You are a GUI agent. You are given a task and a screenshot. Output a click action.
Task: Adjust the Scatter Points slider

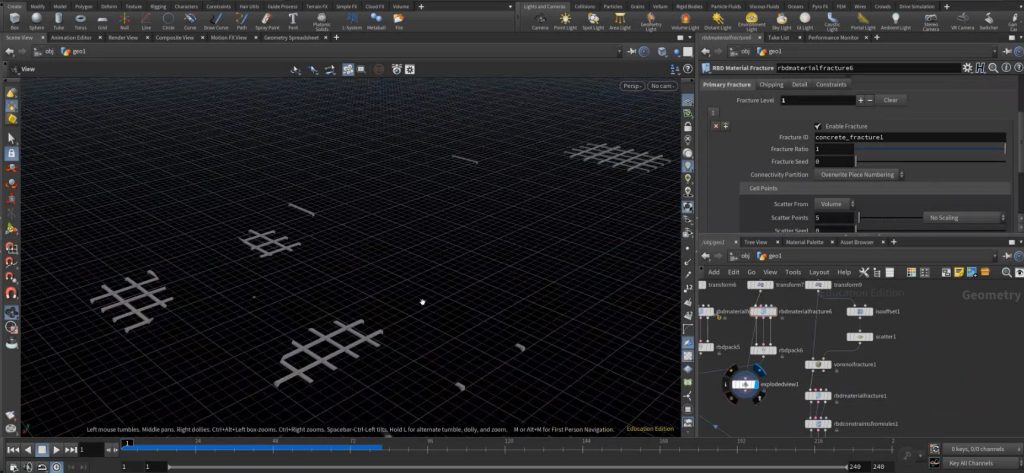point(889,218)
